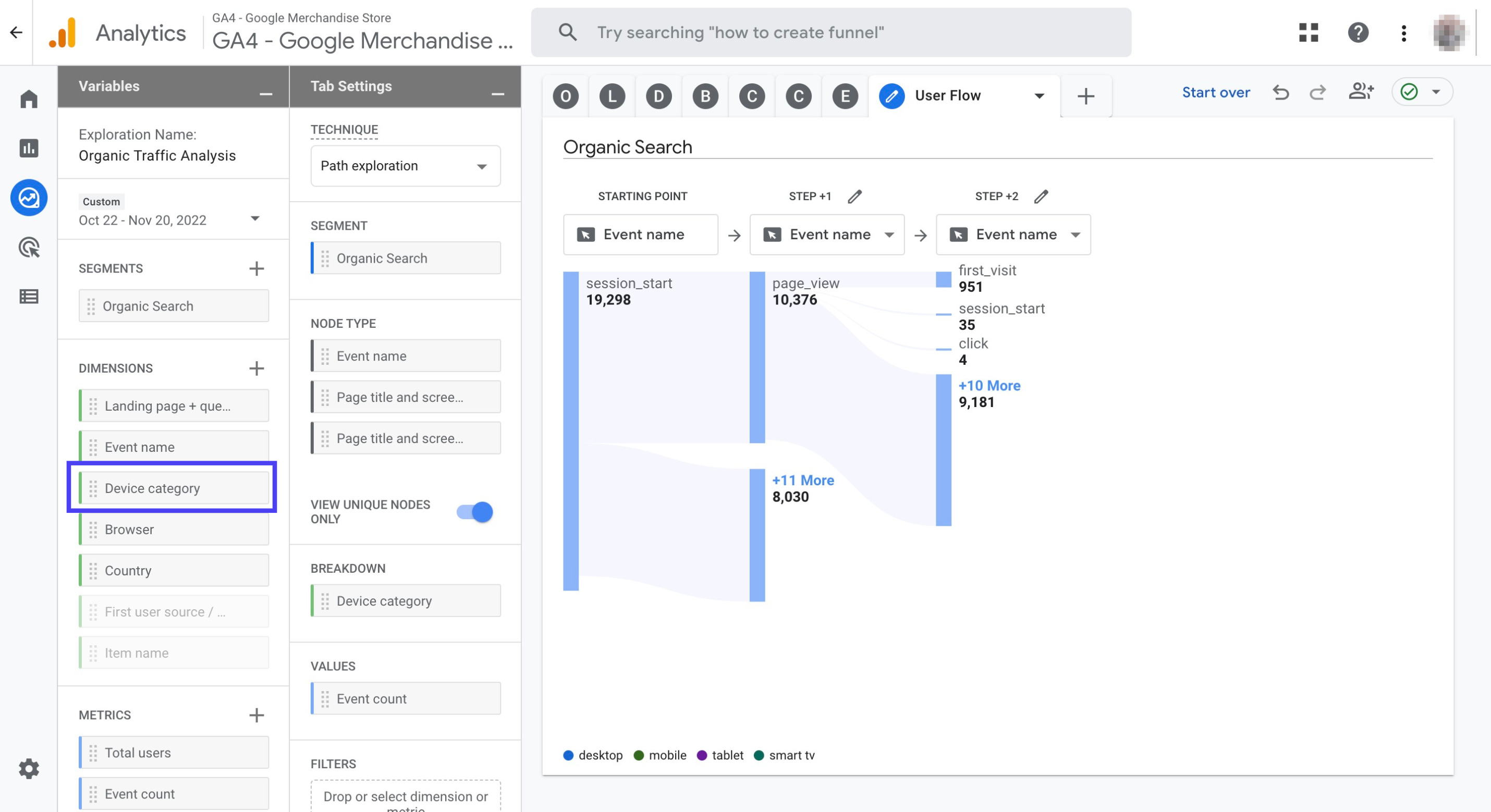Click the advertising icon in left sidebar

[x=30, y=246]
